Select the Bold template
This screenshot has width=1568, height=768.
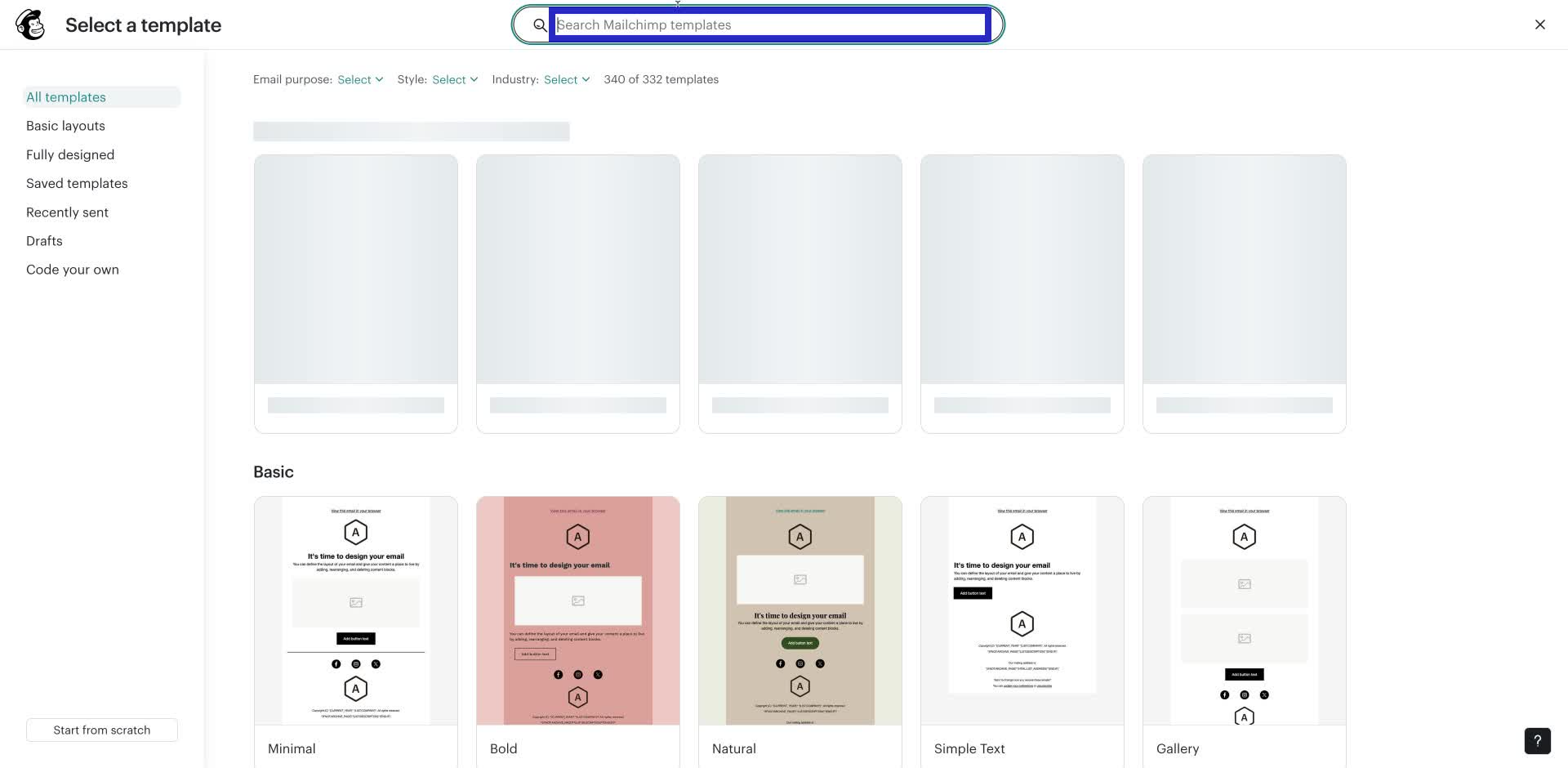577,610
